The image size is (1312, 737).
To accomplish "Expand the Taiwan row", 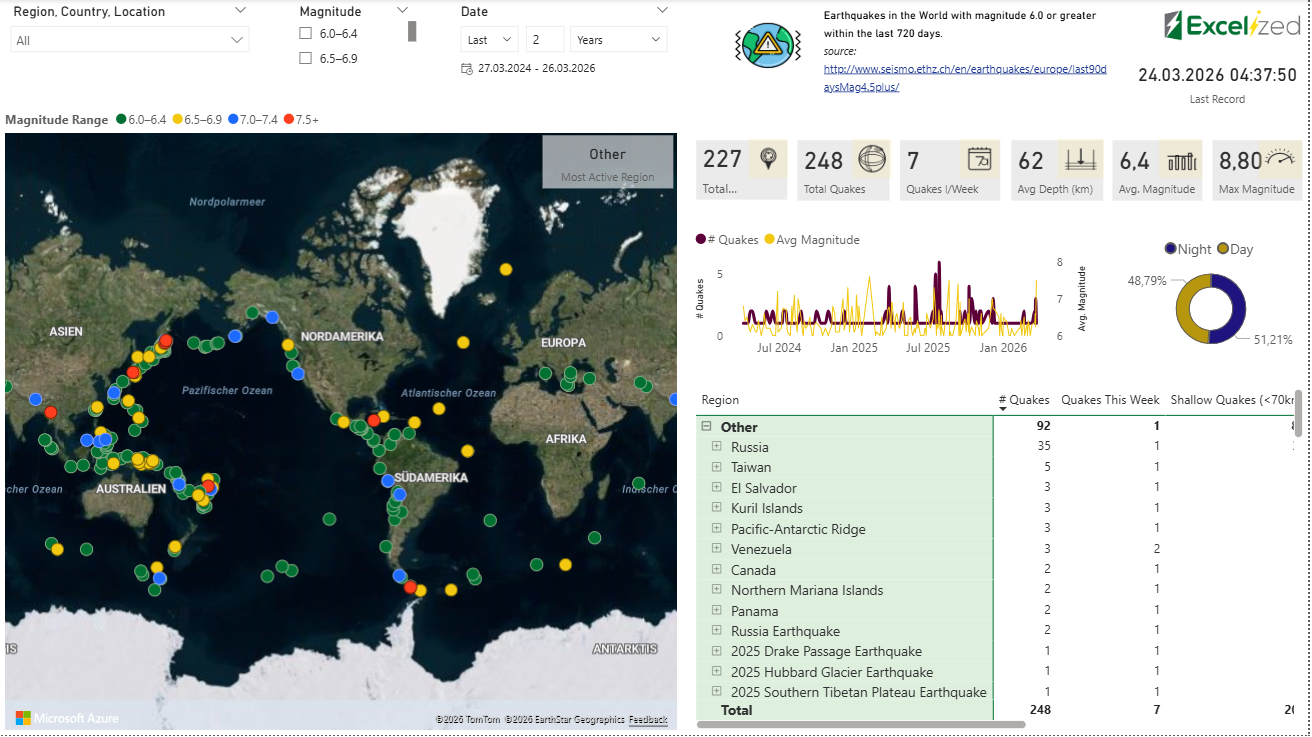I will coord(716,466).
